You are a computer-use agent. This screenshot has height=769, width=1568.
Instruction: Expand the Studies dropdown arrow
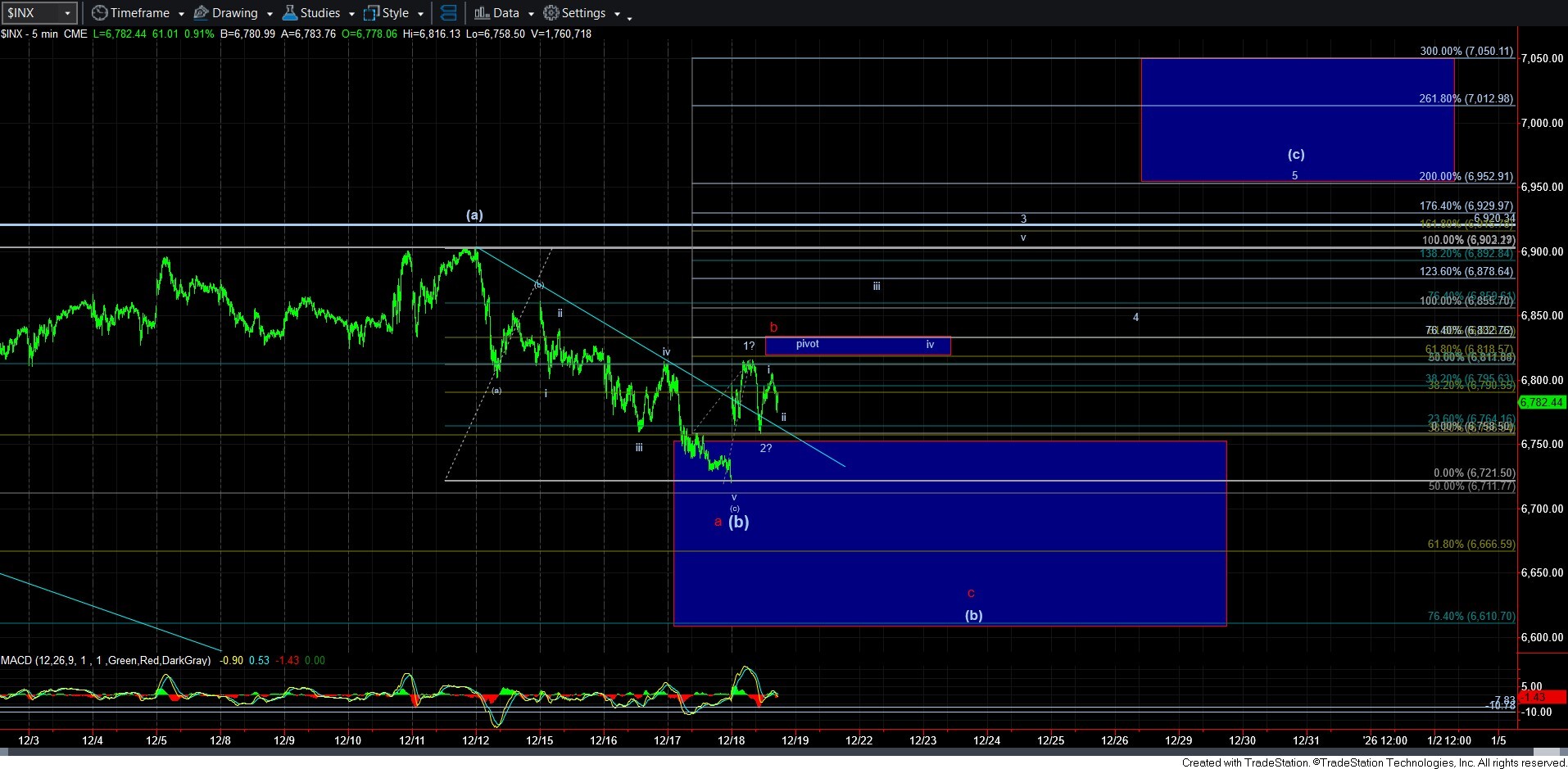351,14
